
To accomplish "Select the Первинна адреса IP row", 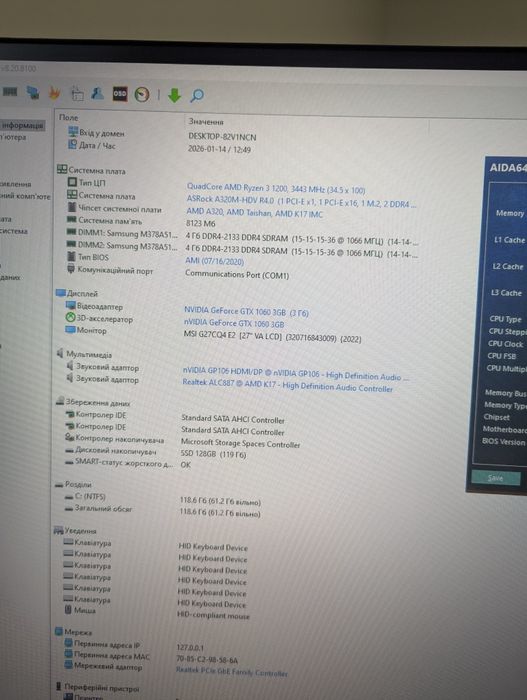I will [101, 644].
